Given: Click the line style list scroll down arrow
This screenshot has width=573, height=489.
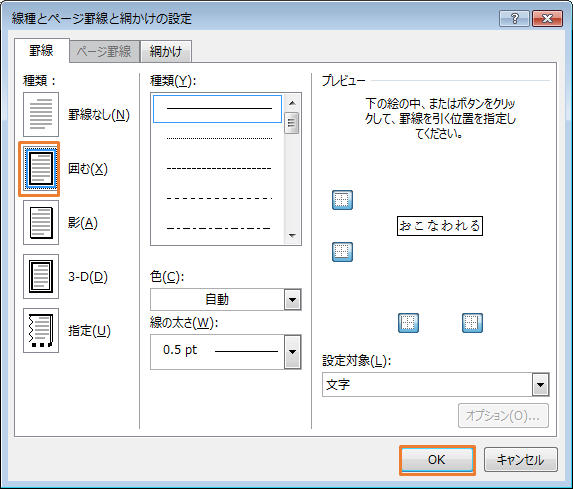Looking at the screenshot, I should 292,236.
